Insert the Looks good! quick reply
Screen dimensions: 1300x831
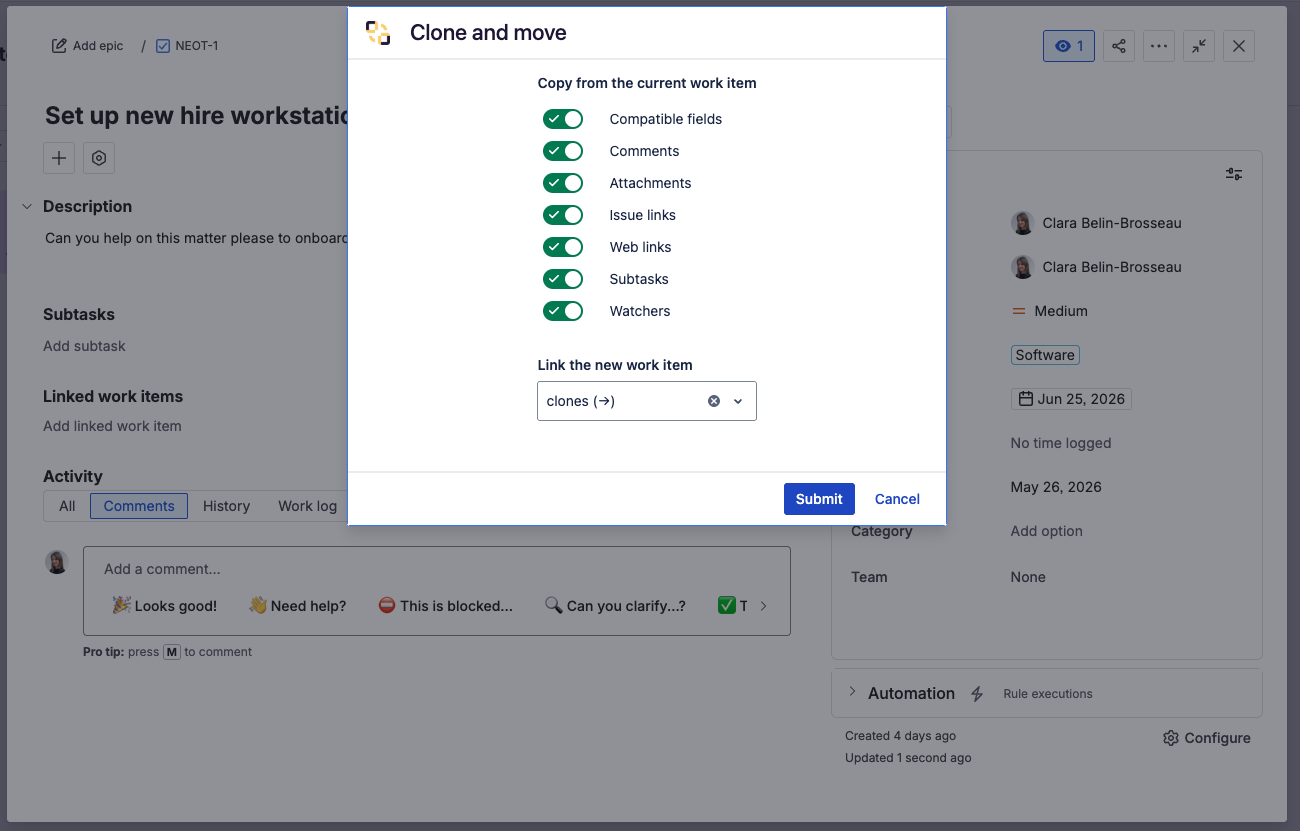[164, 606]
